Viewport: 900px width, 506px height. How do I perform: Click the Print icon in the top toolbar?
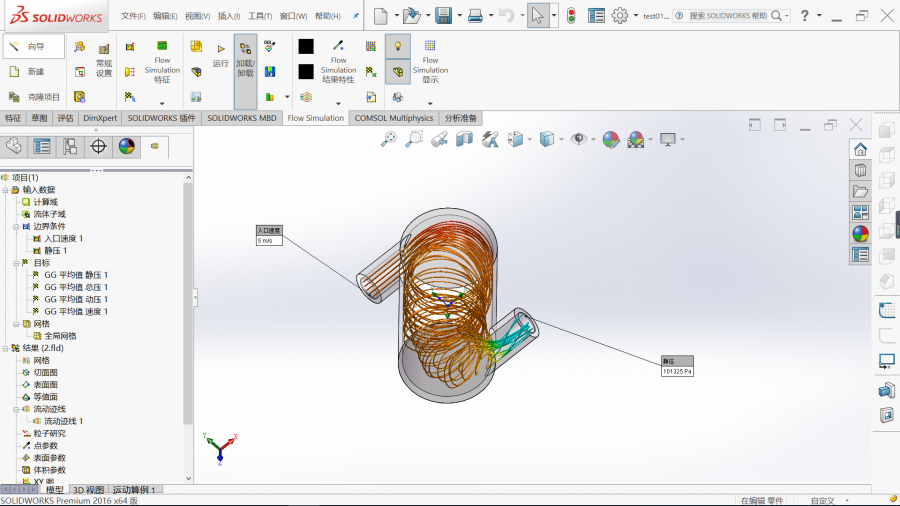[475, 15]
